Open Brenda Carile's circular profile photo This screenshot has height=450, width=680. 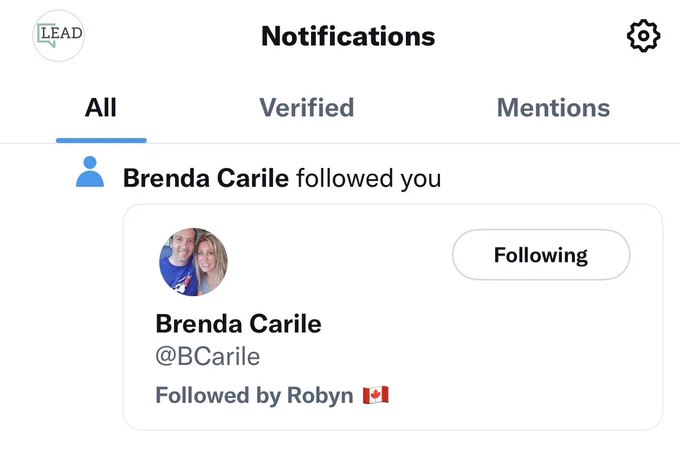[193, 262]
